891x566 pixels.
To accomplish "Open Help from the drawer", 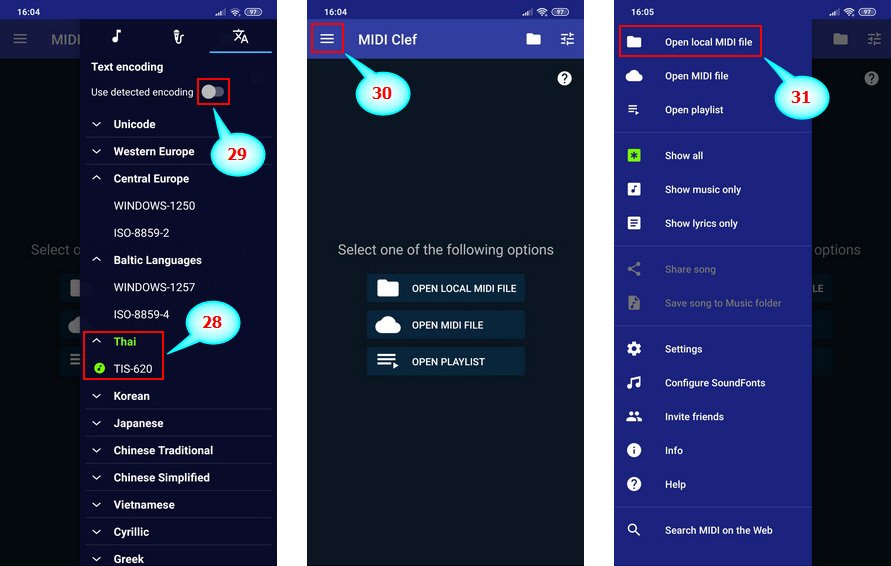I will 713,484.
